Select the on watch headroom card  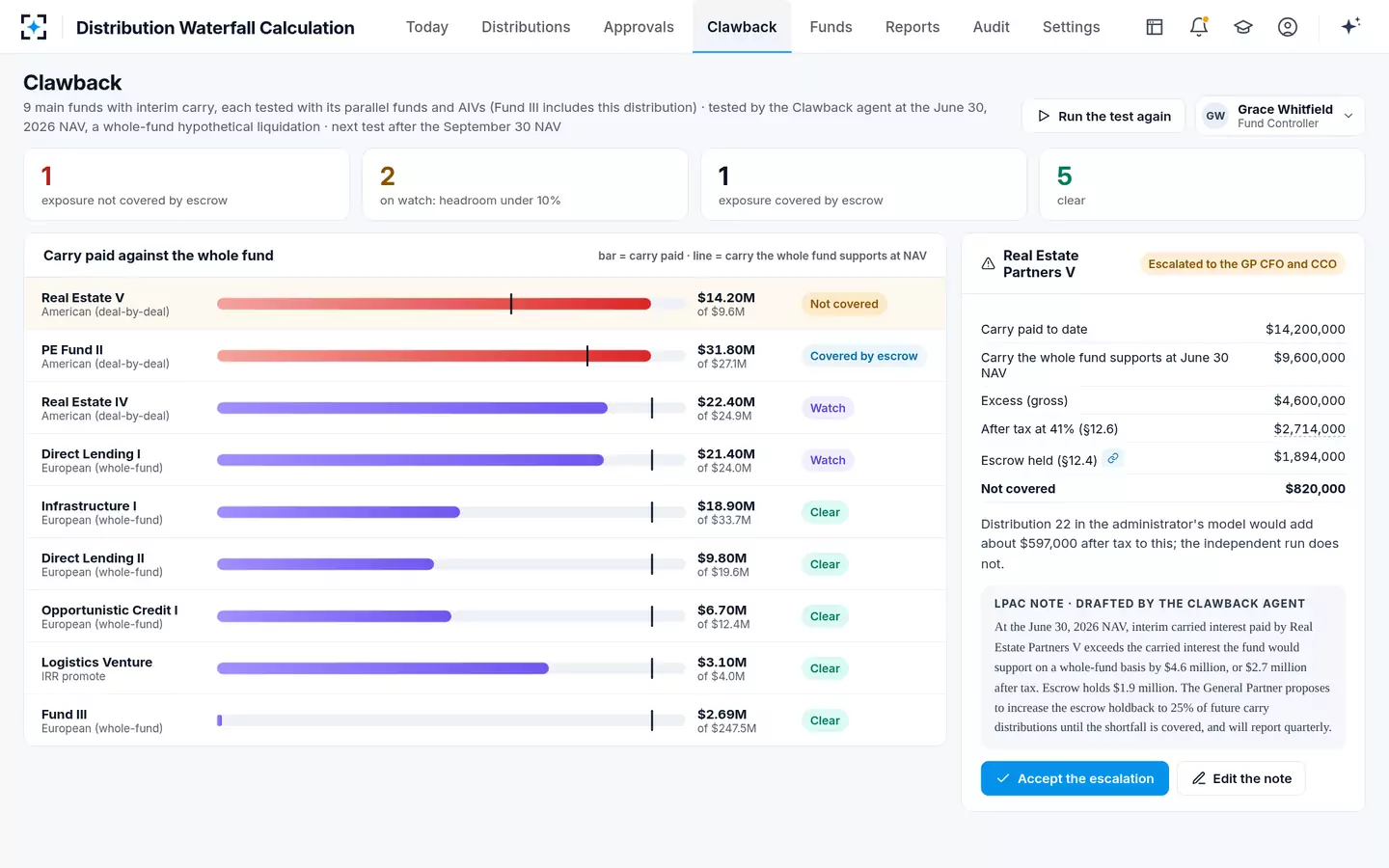(x=525, y=184)
